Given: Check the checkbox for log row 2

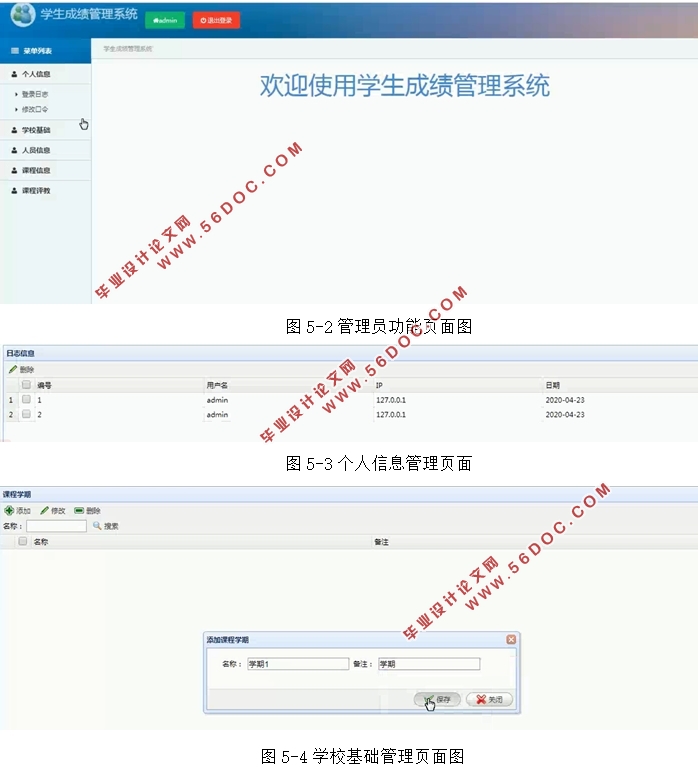Looking at the screenshot, I should (x=26, y=414).
